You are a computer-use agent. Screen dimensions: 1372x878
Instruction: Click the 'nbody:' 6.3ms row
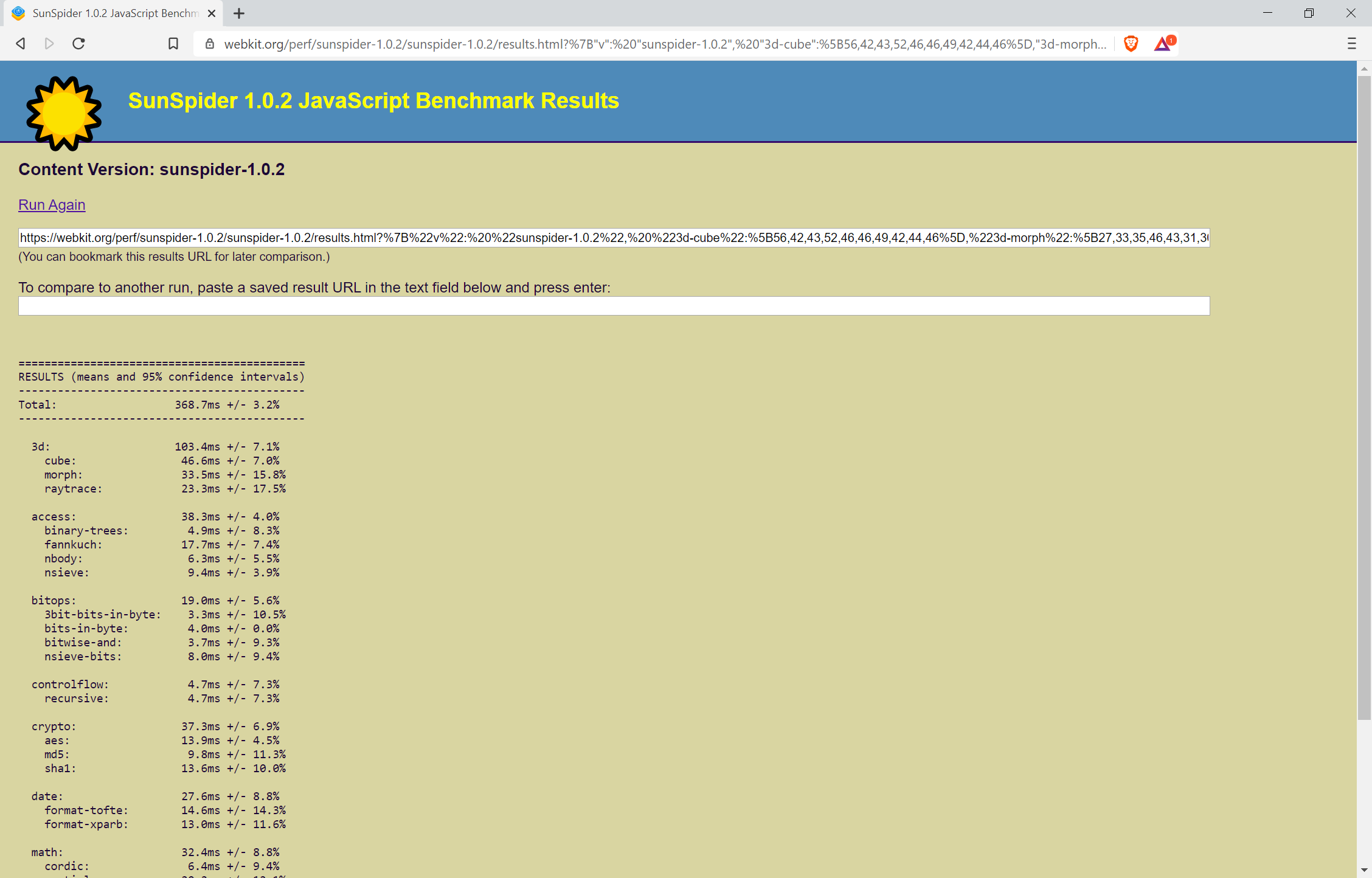162,559
